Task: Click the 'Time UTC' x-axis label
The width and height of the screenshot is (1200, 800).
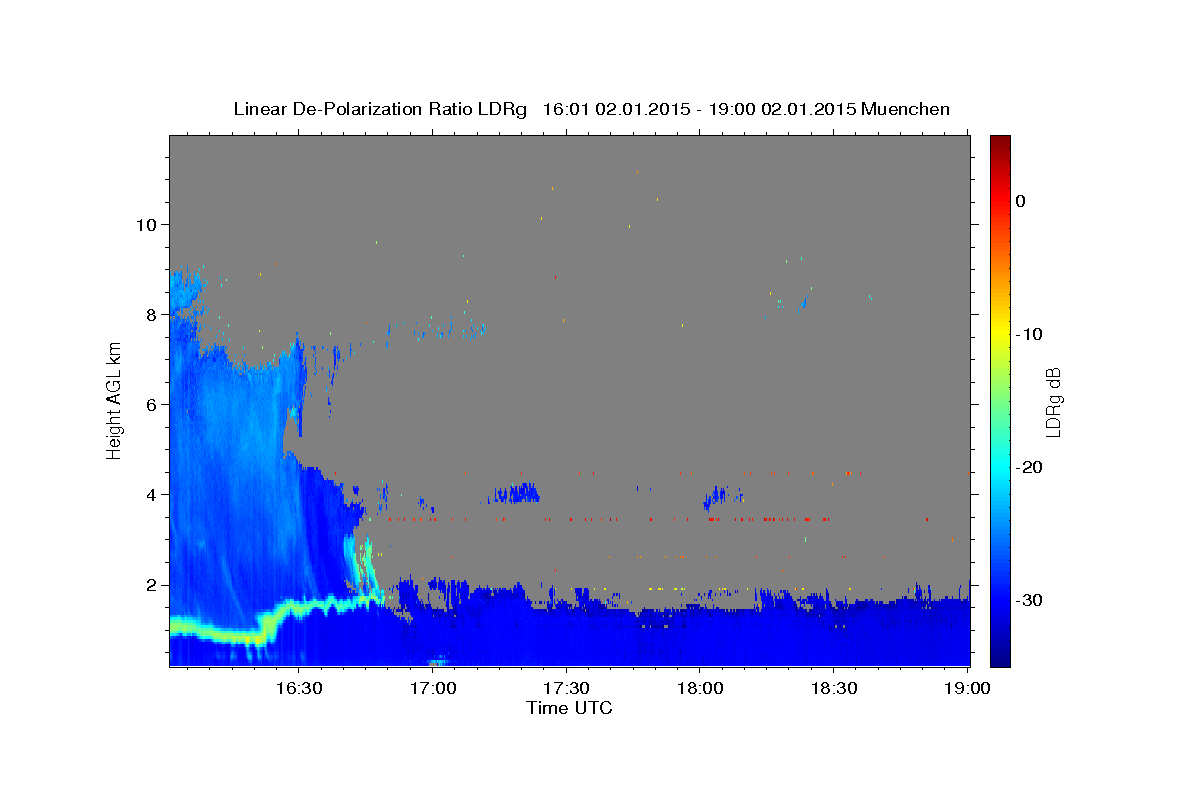Action: [x=569, y=708]
